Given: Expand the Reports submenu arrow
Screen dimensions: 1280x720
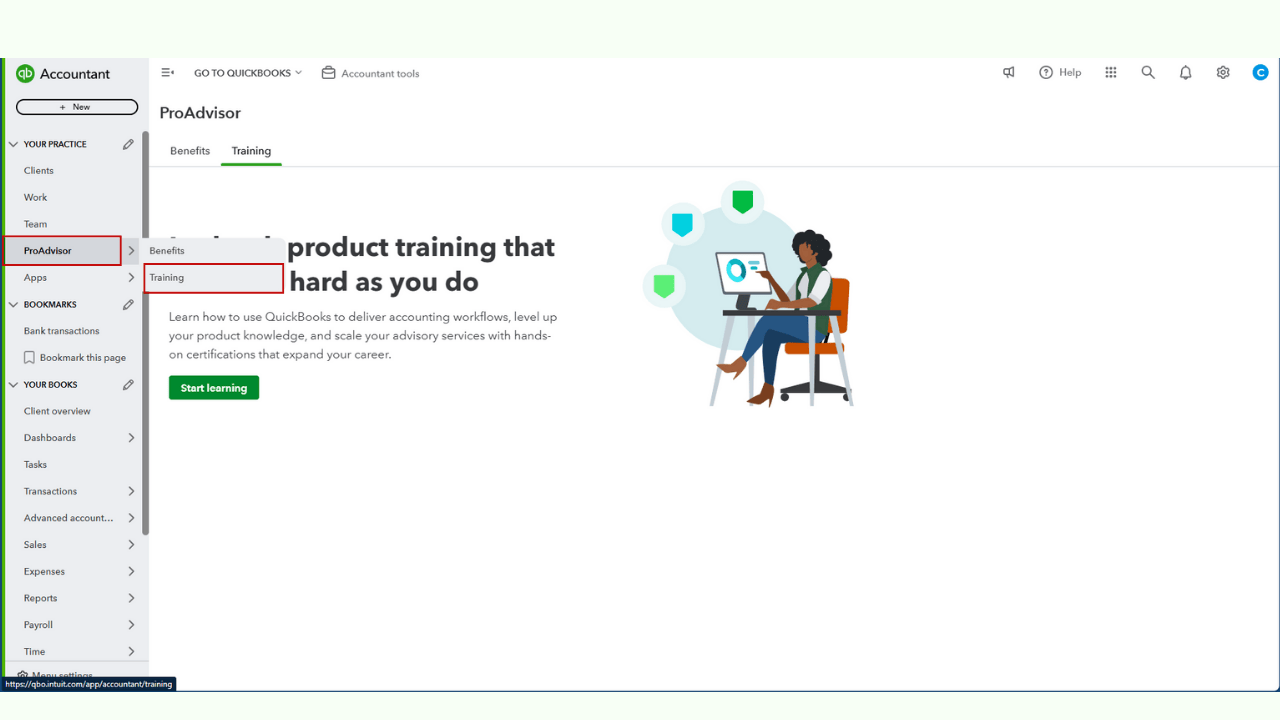Looking at the screenshot, I should point(131,598).
